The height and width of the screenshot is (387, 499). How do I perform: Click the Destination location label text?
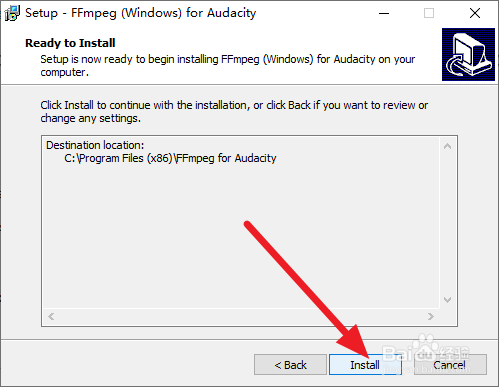(x=95, y=145)
